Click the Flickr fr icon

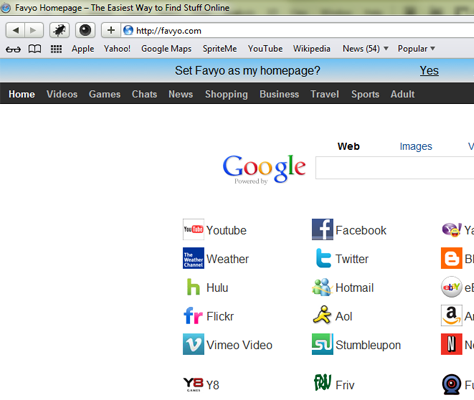pos(193,316)
